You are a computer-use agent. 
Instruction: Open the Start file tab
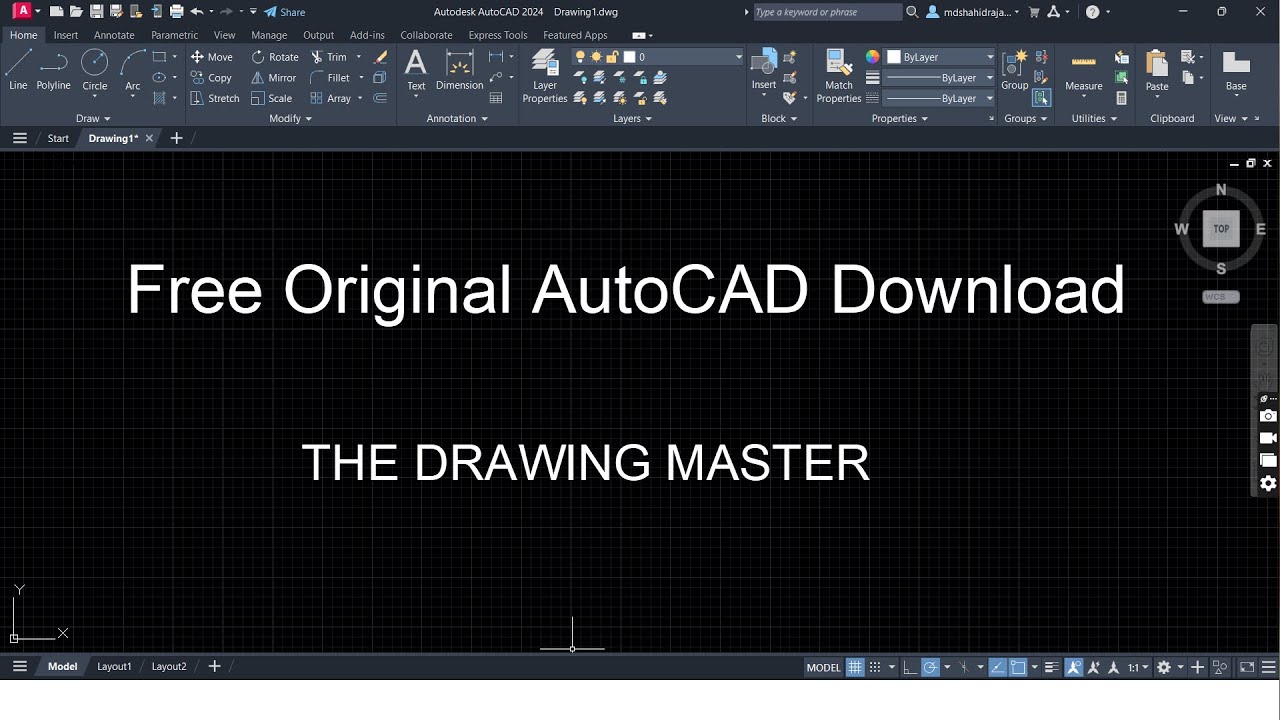click(x=58, y=138)
